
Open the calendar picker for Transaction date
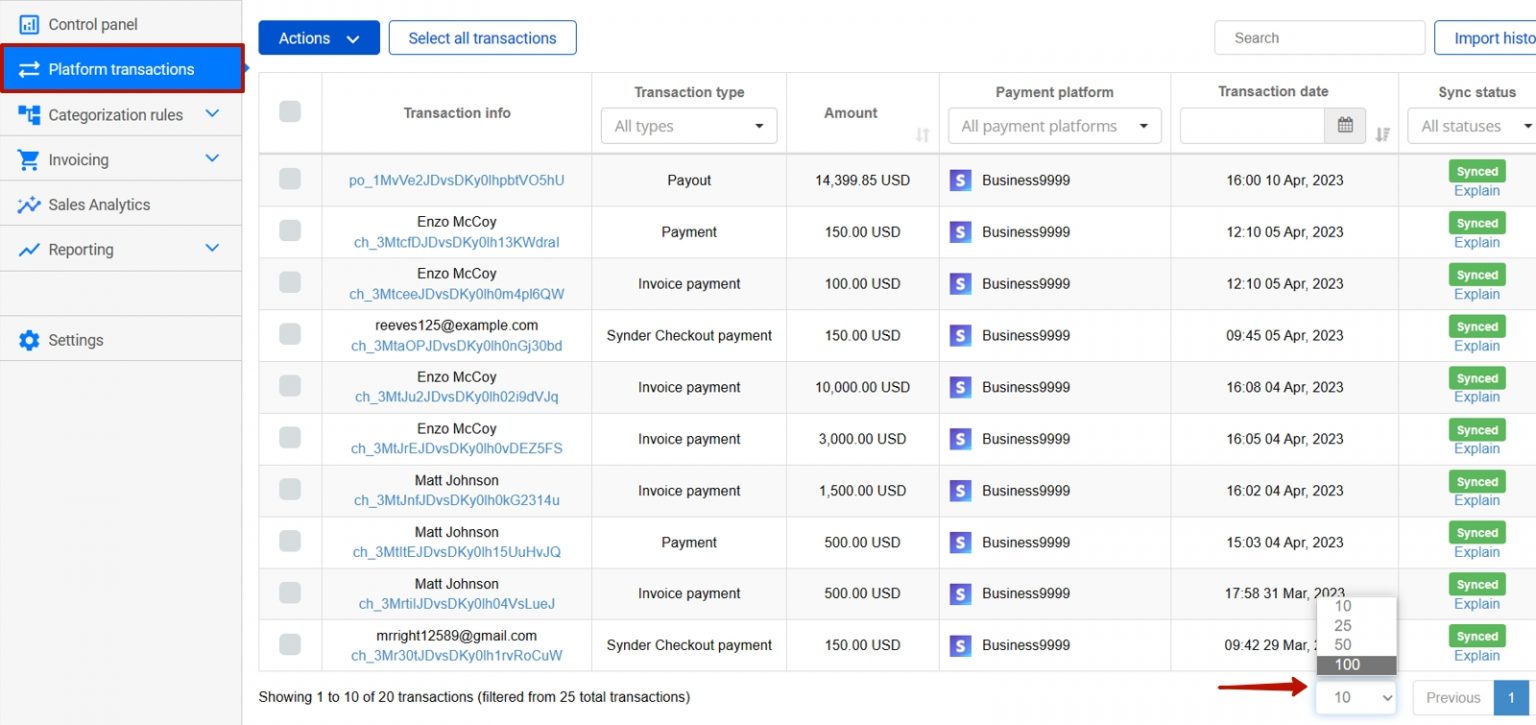tap(1344, 125)
